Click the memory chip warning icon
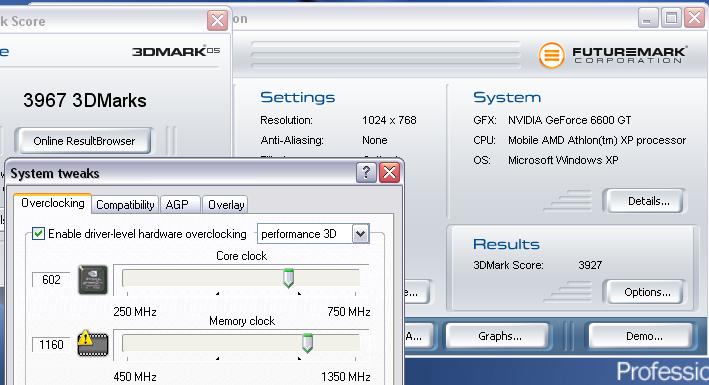This screenshot has height=385, width=709. (93, 344)
